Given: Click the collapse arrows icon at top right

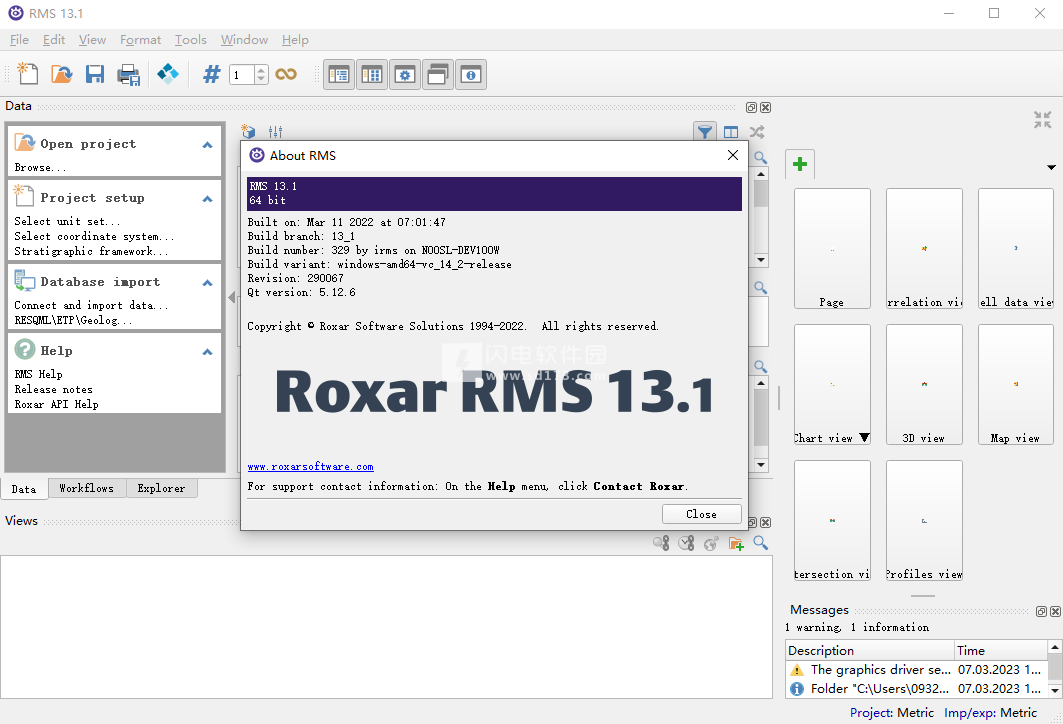Looking at the screenshot, I should point(1043,120).
